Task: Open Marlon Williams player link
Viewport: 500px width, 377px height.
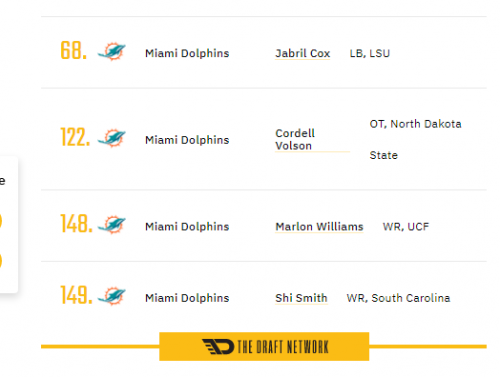Action: click(319, 227)
